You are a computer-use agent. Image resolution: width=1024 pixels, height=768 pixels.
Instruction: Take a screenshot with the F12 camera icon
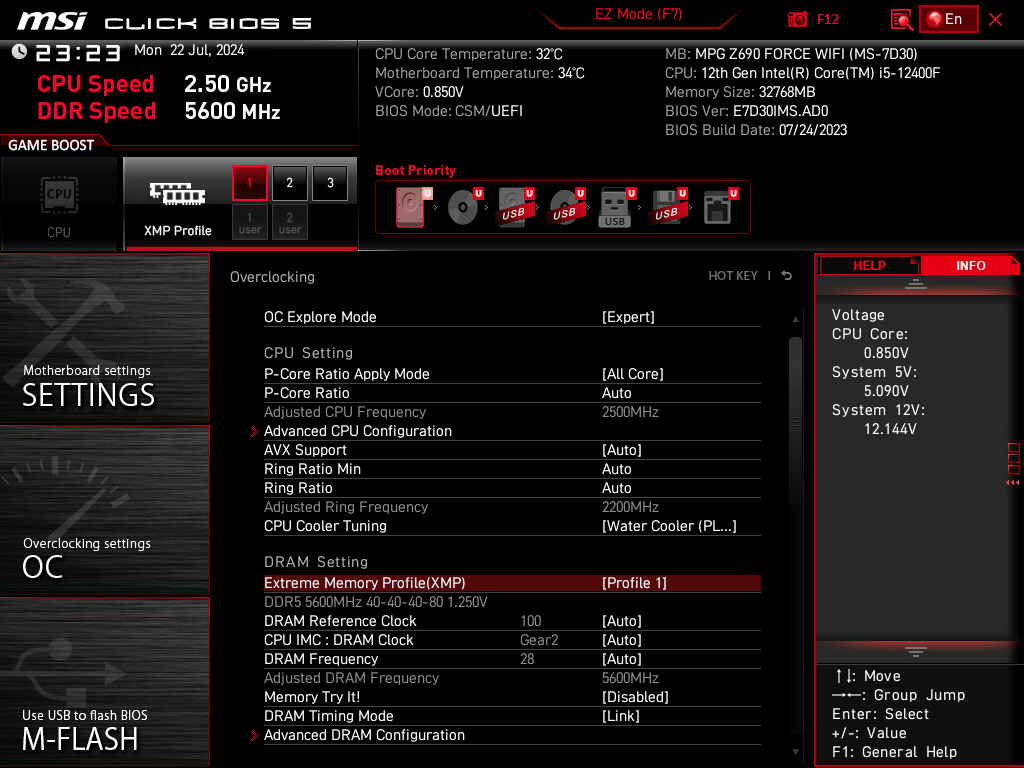pos(797,19)
